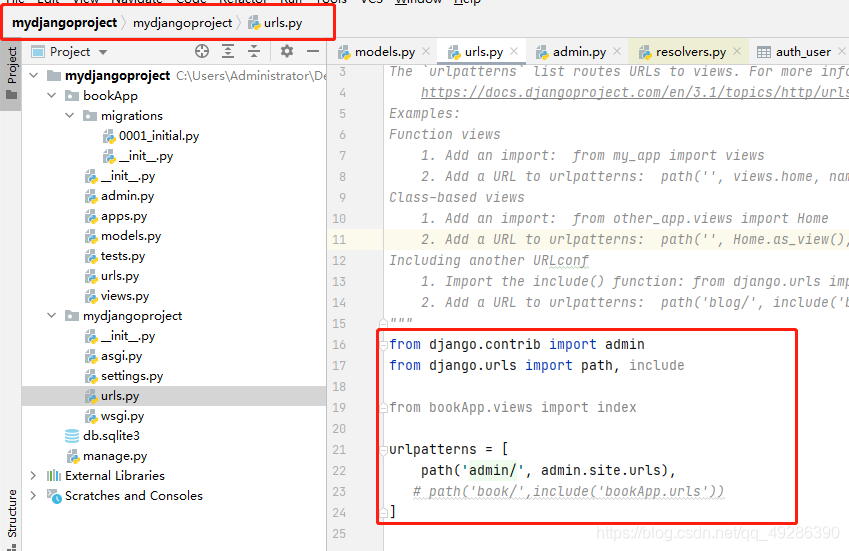The width and height of the screenshot is (849, 551).
Task: Close the resolvers.py tab
Action: coord(737,51)
